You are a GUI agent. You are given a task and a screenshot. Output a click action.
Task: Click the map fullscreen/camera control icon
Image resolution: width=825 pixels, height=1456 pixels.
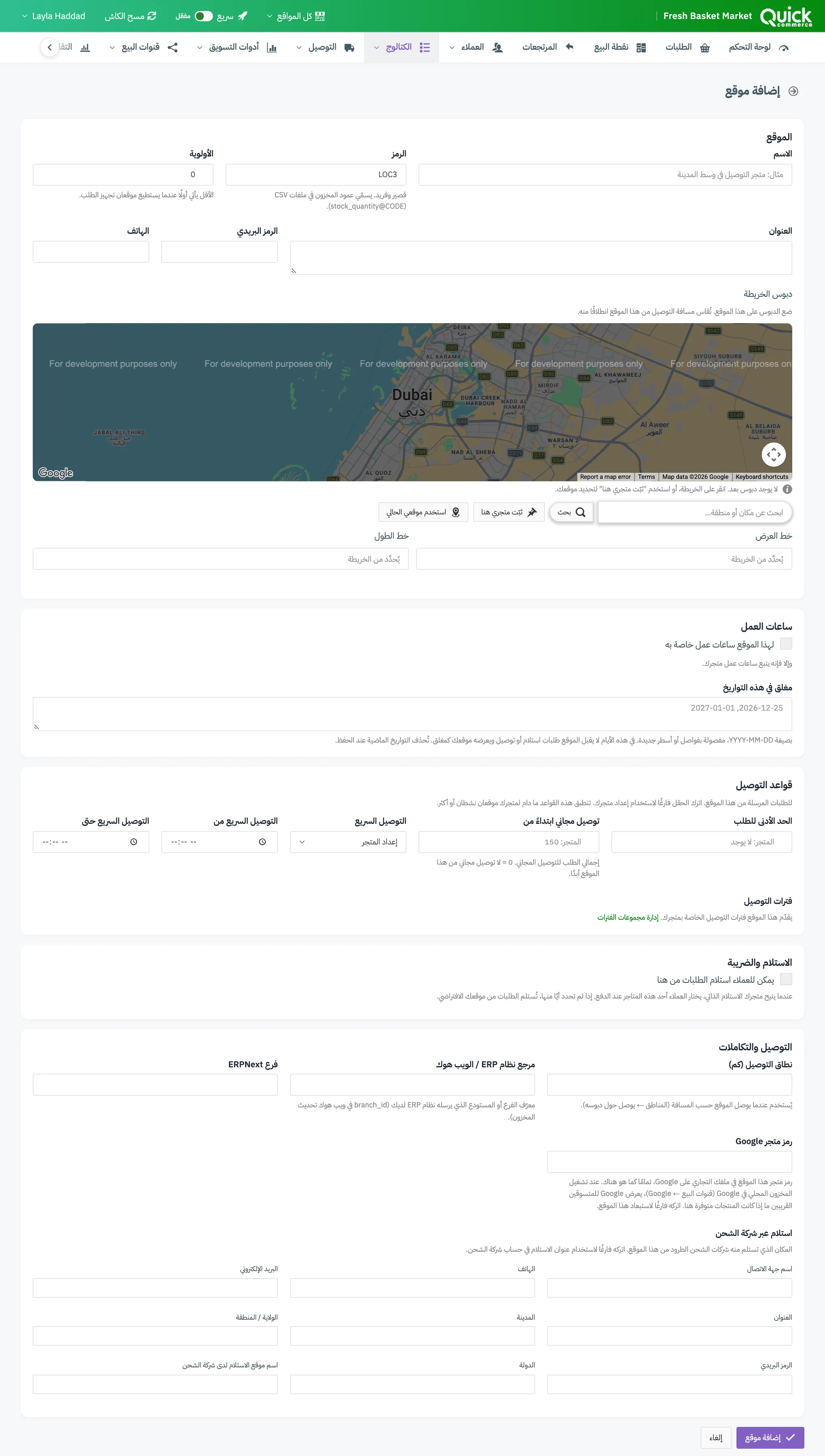click(x=773, y=454)
